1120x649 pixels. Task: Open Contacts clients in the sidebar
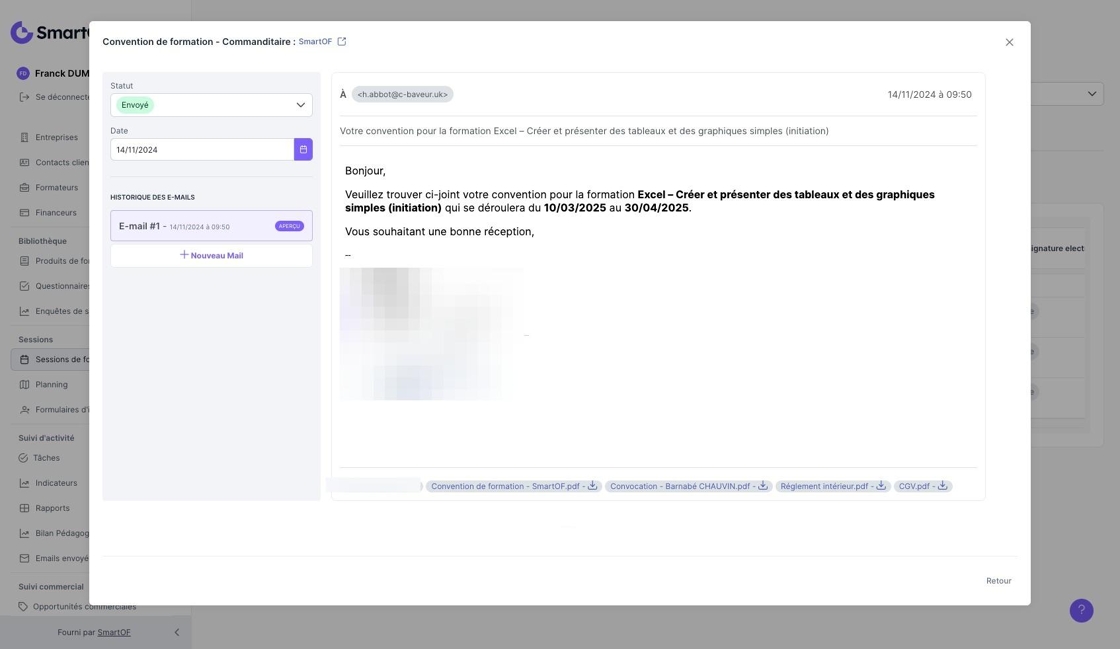(62, 162)
